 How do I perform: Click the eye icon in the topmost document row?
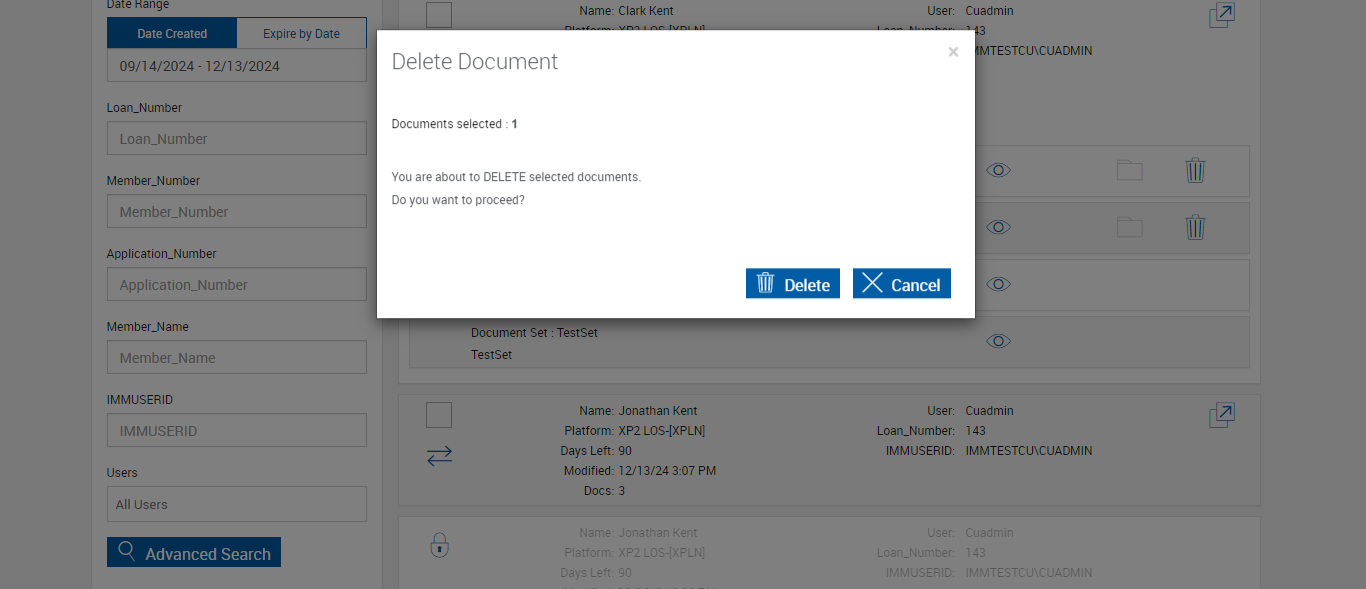tap(998, 170)
